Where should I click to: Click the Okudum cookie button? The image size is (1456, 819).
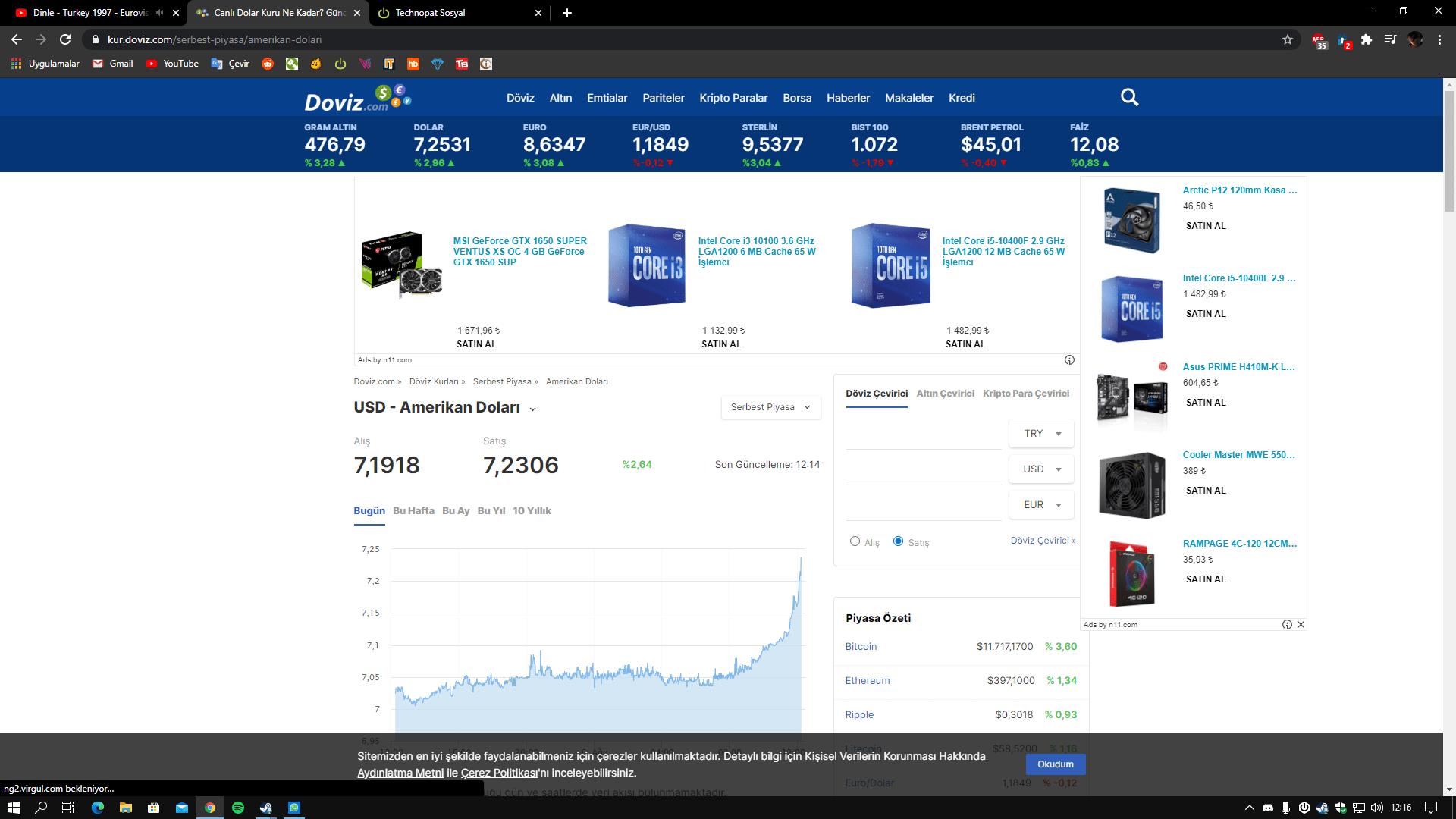pos(1055,764)
